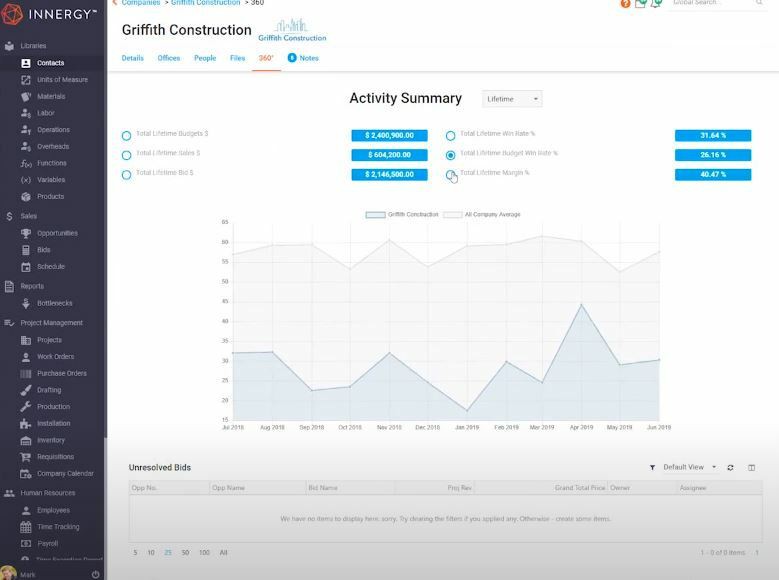Go to the Bottlenecks report
The width and height of the screenshot is (779, 580).
click(x=54, y=303)
